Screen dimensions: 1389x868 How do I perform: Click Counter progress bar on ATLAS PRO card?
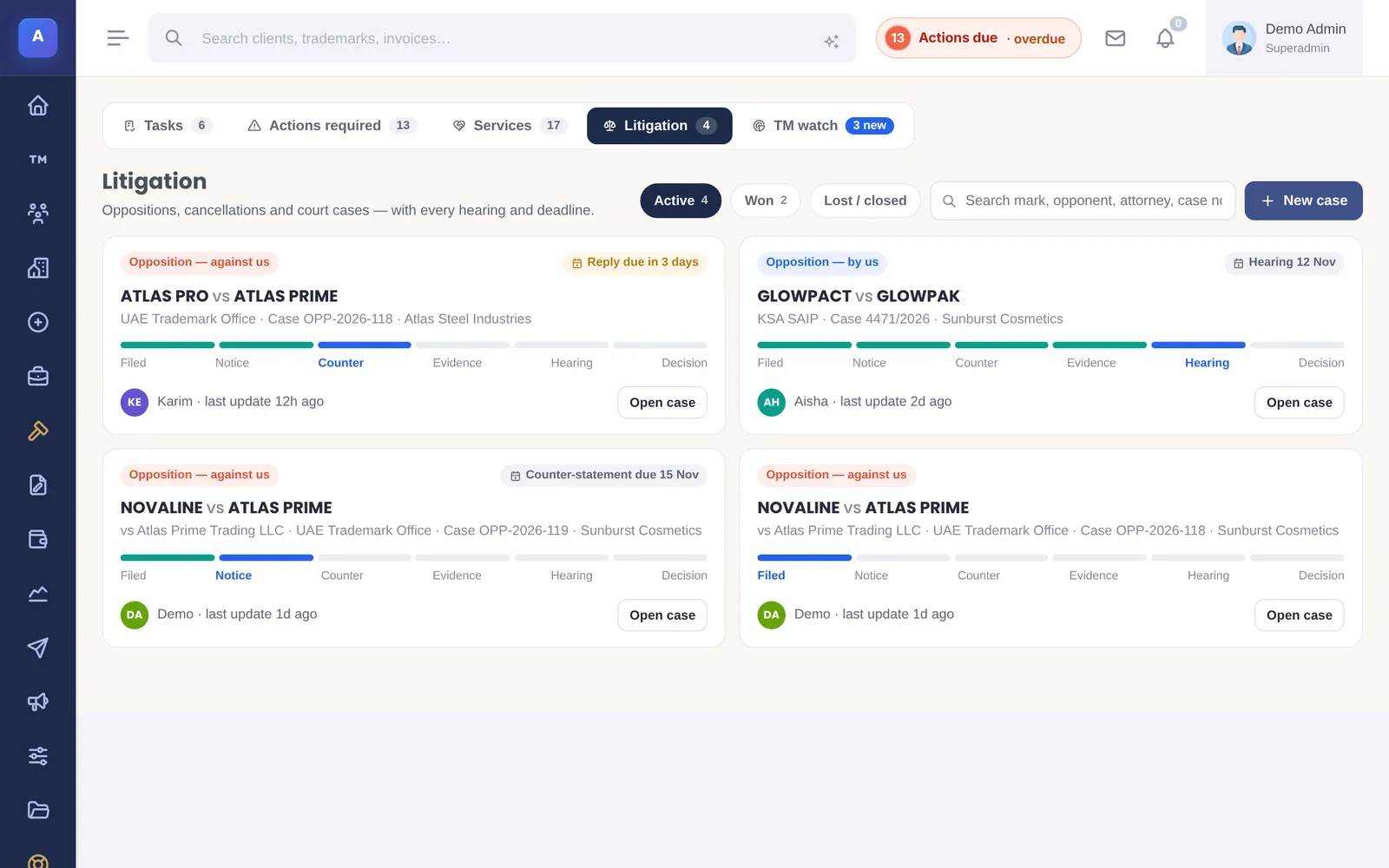[365, 345]
